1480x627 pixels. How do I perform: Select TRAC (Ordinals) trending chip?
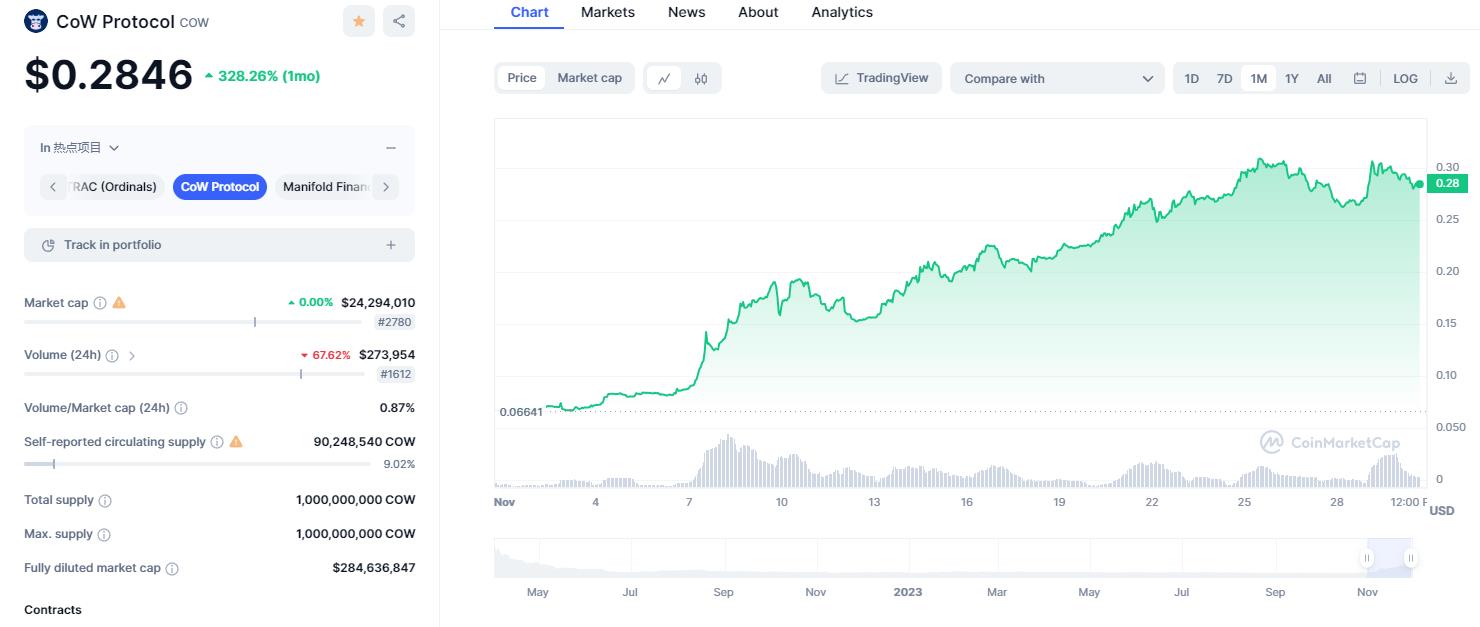coord(115,187)
